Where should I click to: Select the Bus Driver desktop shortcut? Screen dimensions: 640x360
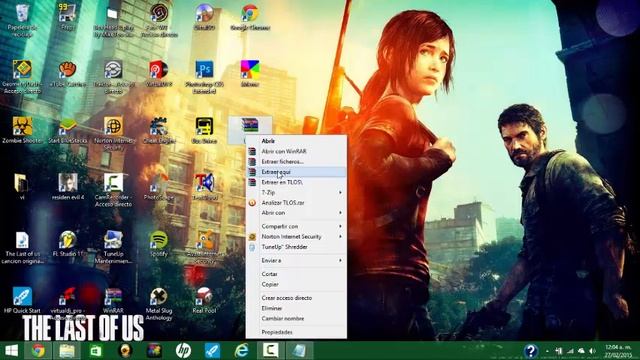[204, 130]
